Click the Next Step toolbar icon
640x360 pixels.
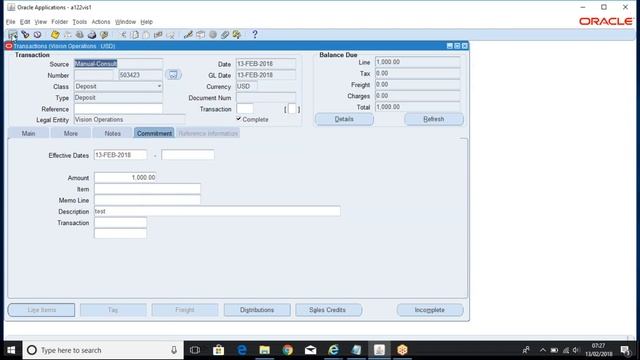67,35
